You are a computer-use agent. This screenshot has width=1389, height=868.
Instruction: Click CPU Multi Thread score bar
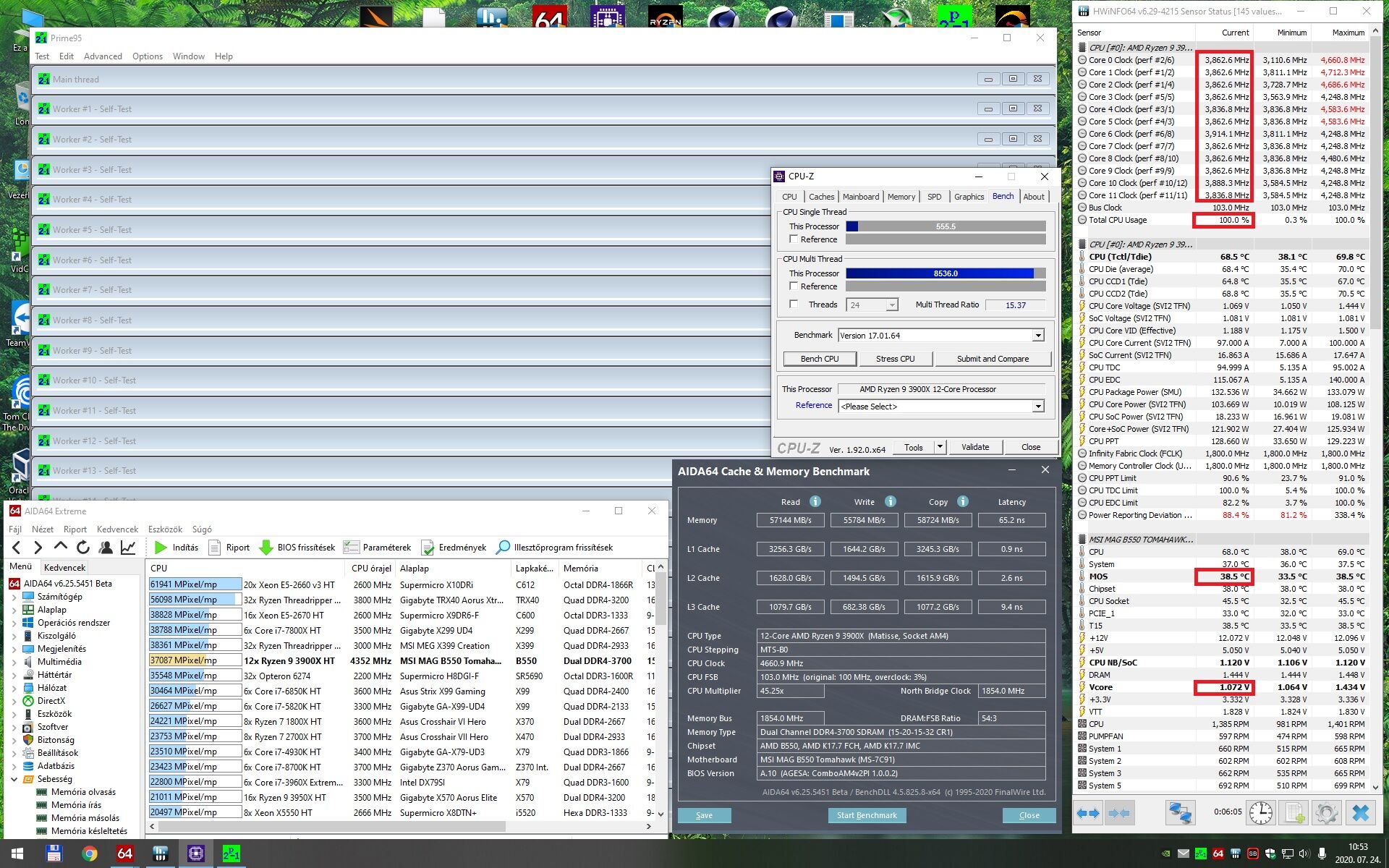(x=946, y=273)
